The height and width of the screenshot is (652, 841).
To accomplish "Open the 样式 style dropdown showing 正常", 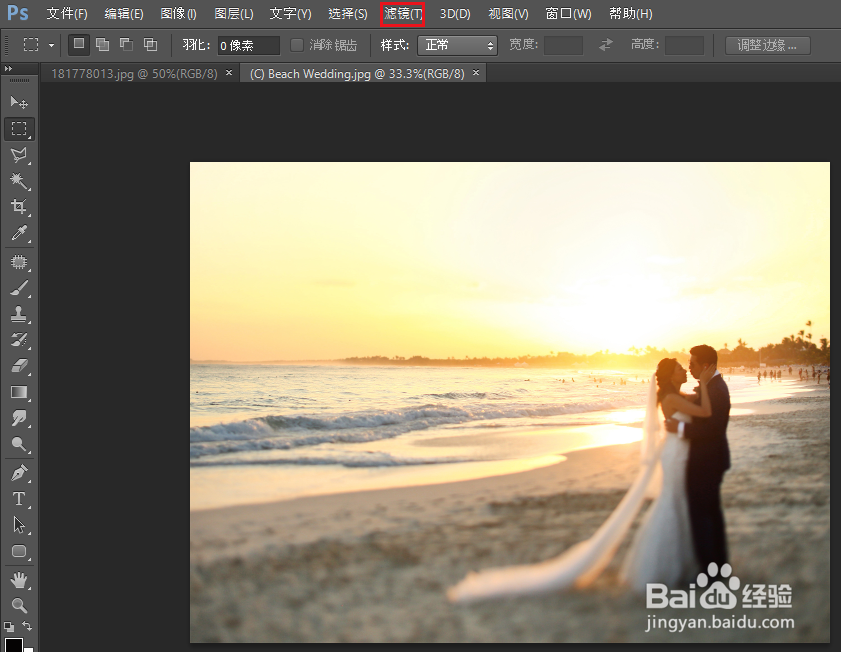I will pyautogui.click(x=458, y=46).
